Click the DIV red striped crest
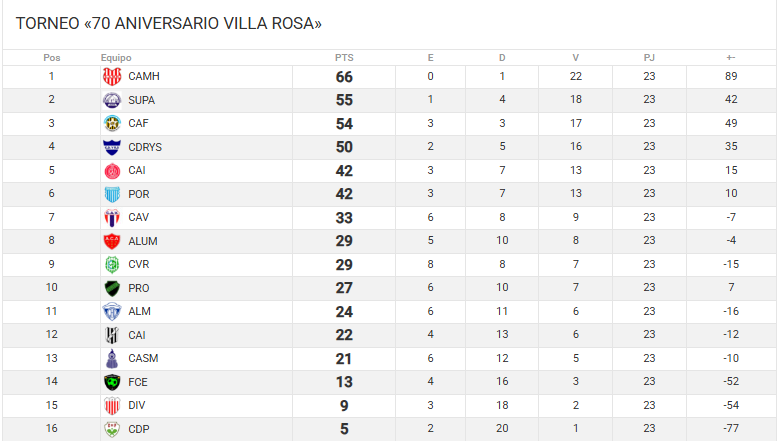780x442 pixels. pyautogui.click(x=112, y=406)
